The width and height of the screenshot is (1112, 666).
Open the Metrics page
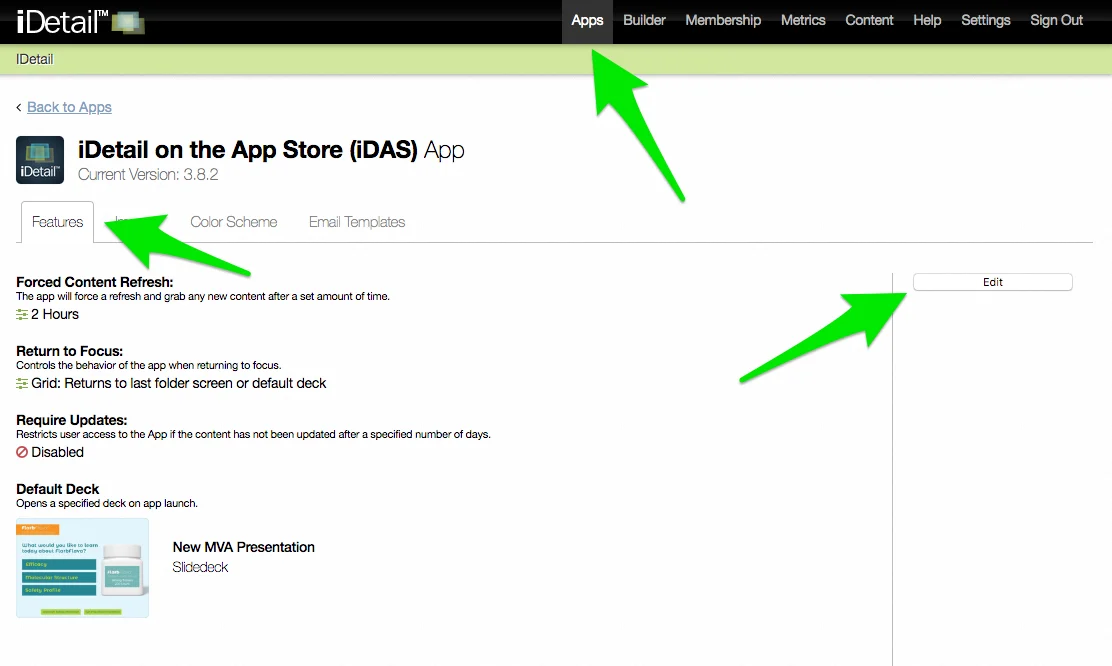[x=803, y=21]
